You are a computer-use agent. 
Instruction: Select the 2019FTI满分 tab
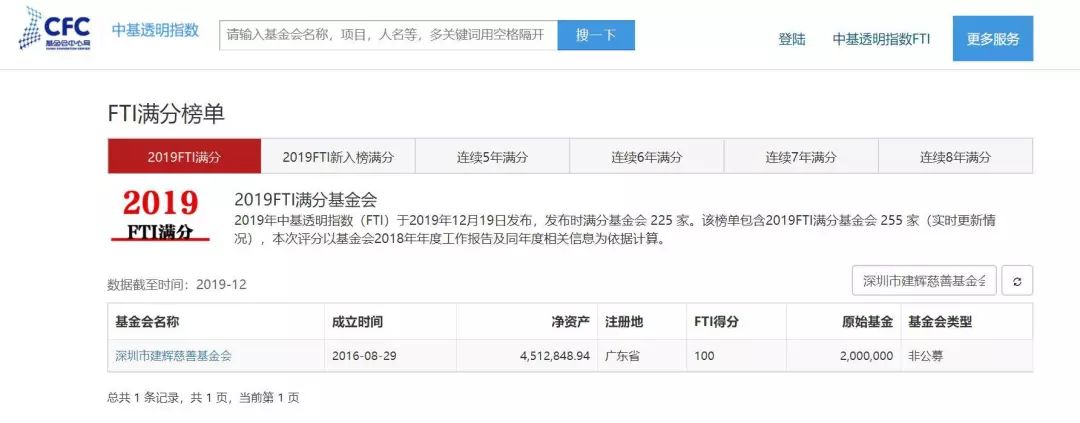[185, 156]
